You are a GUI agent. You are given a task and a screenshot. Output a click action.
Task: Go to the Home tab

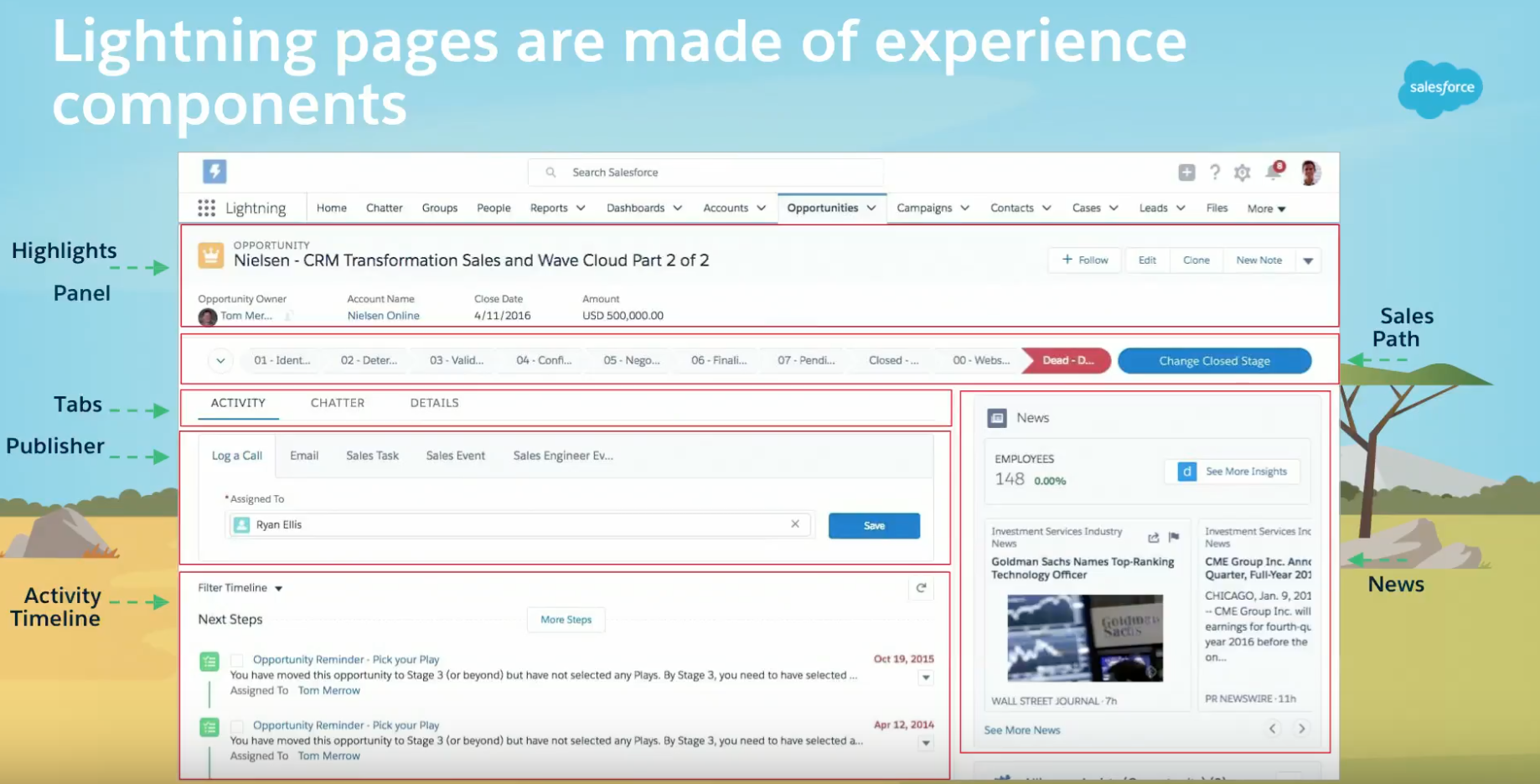point(332,208)
